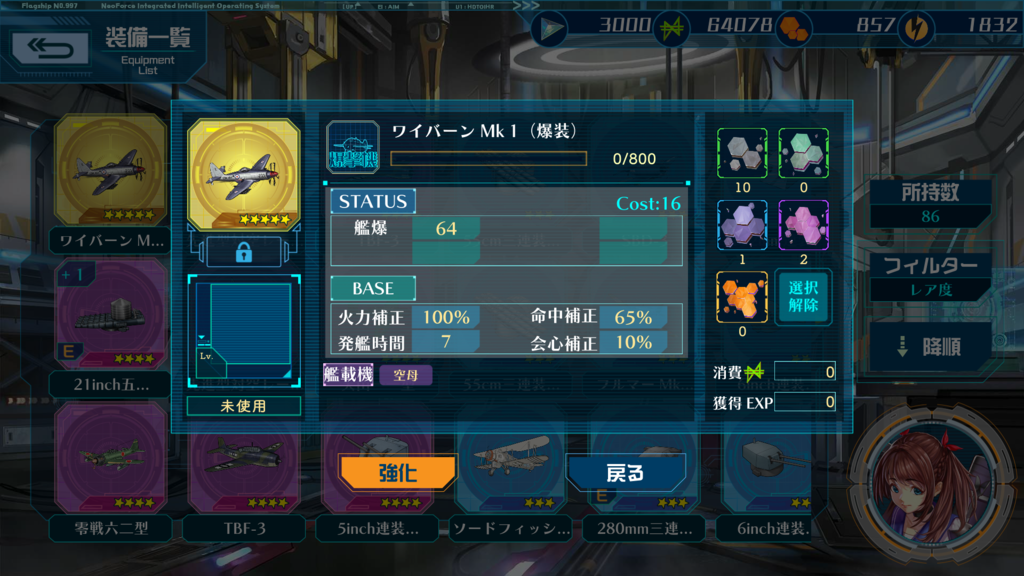Click the experience progress bar 0/800
The image size is (1024, 576).
point(488,159)
